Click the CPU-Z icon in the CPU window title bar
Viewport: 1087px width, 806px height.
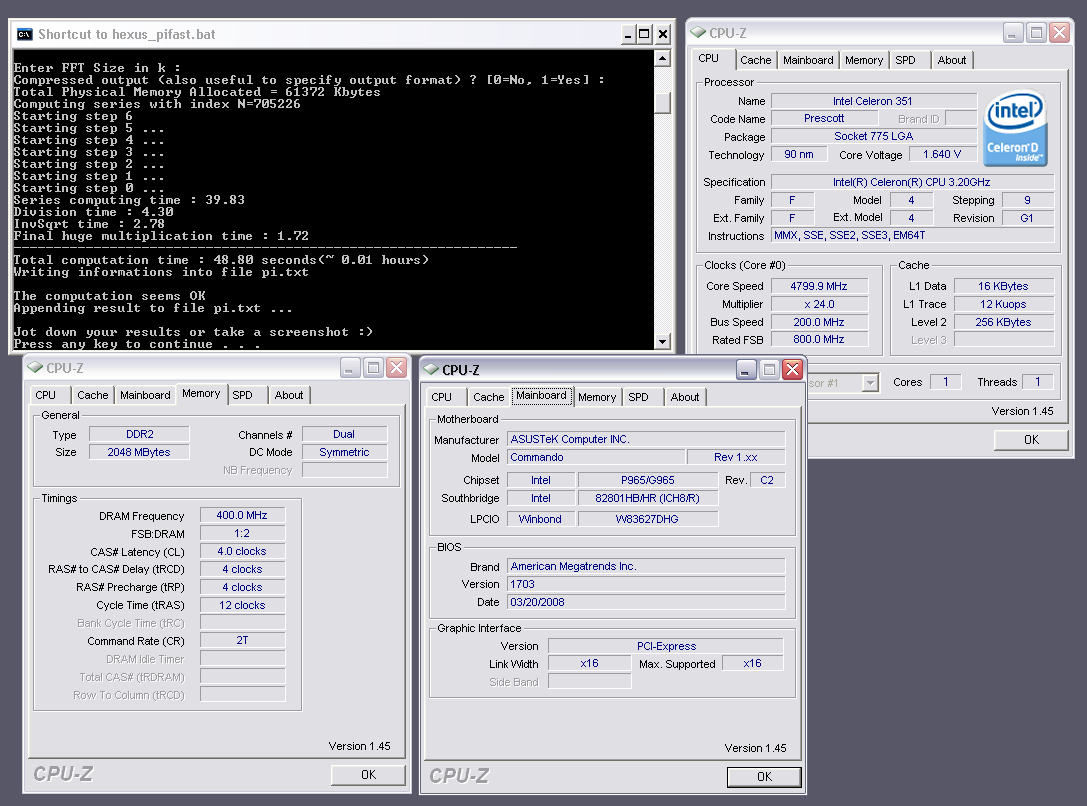point(698,33)
